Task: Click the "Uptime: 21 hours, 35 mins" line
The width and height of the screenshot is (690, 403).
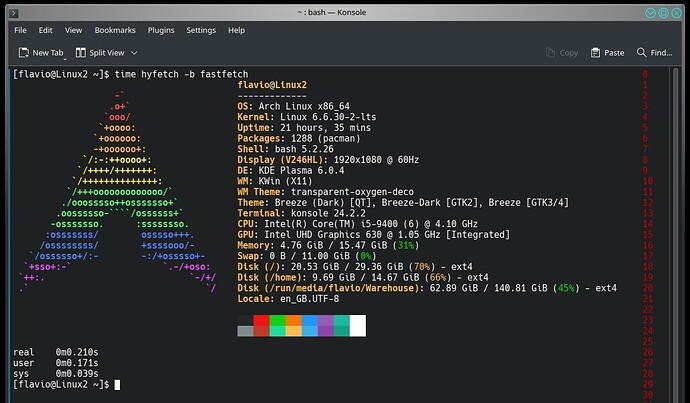Action: click(x=304, y=128)
